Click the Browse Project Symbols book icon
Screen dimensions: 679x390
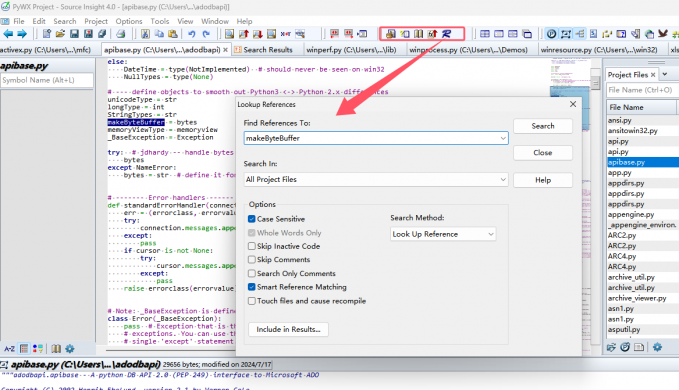(418, 34)
